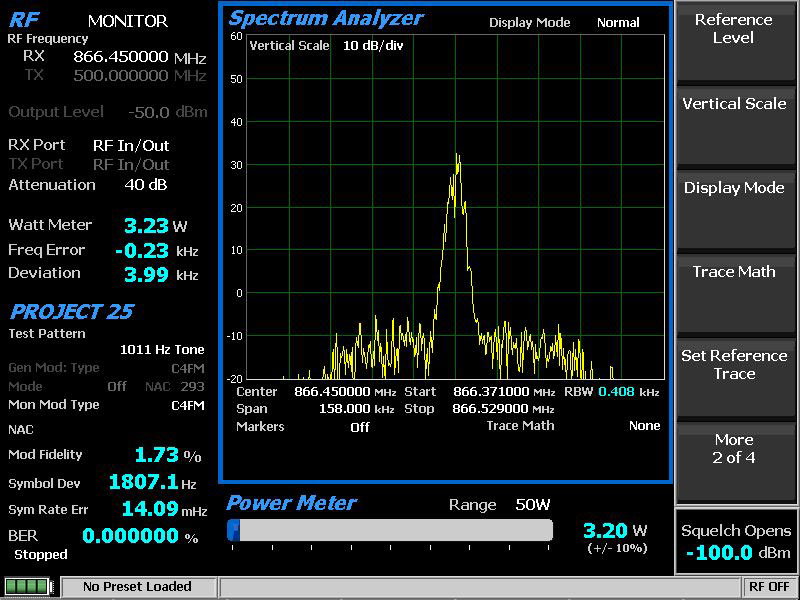The height and width of the screenshot is (600, 800).
Task: Toggle the Markers Off setting
Action: point(359,427)
